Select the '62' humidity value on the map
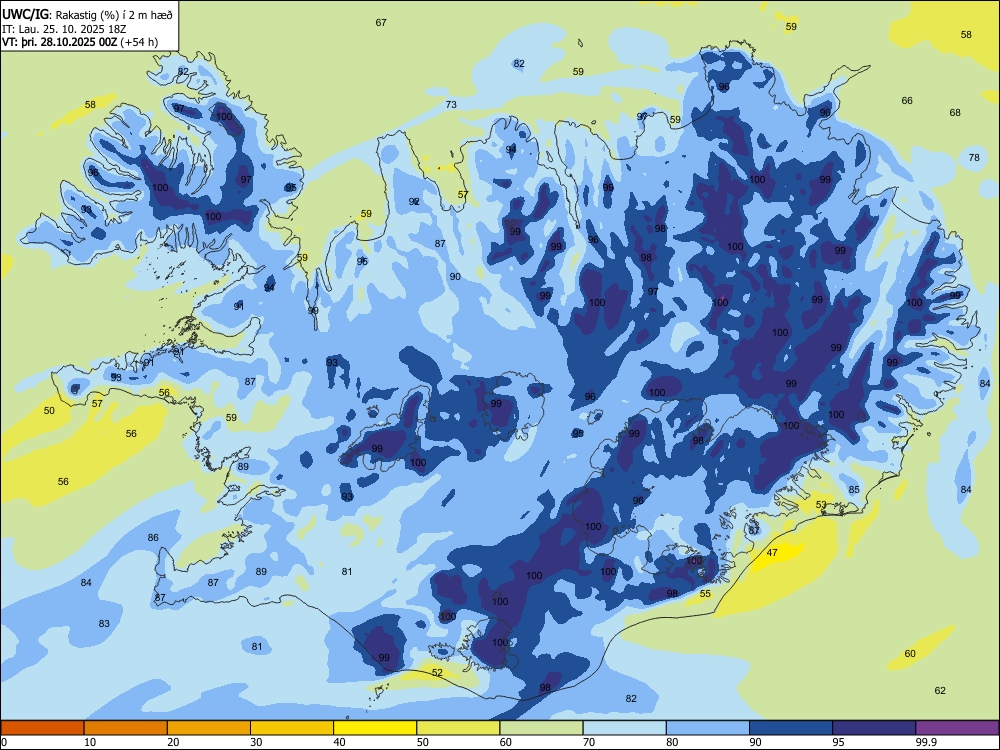The height and width of the screenshot is (750, 1000). (940, 690)
